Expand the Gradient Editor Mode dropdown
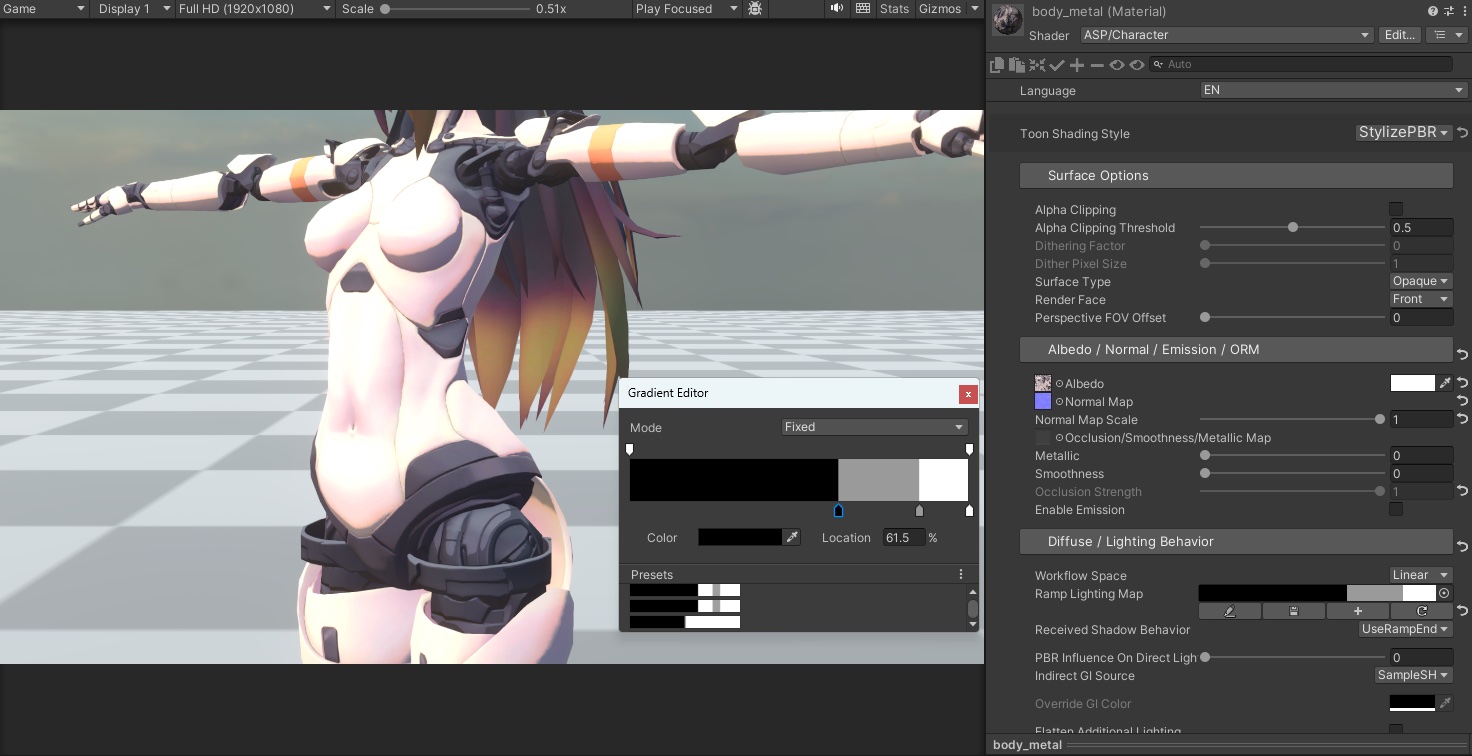Image resolution: width=1472 pixels, height=756 pixels. click(873, 427)
